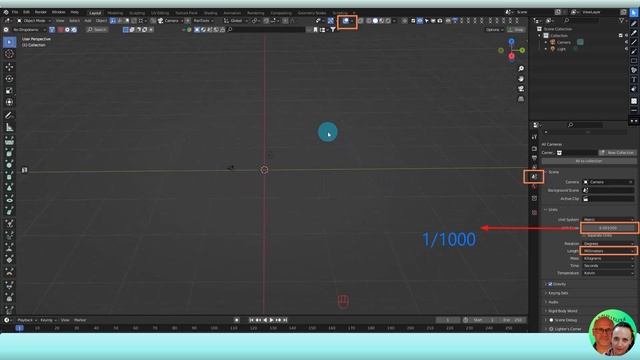640x360 pixels.
Task: Open the World properties tab icon
Action: tap(534, 187)
